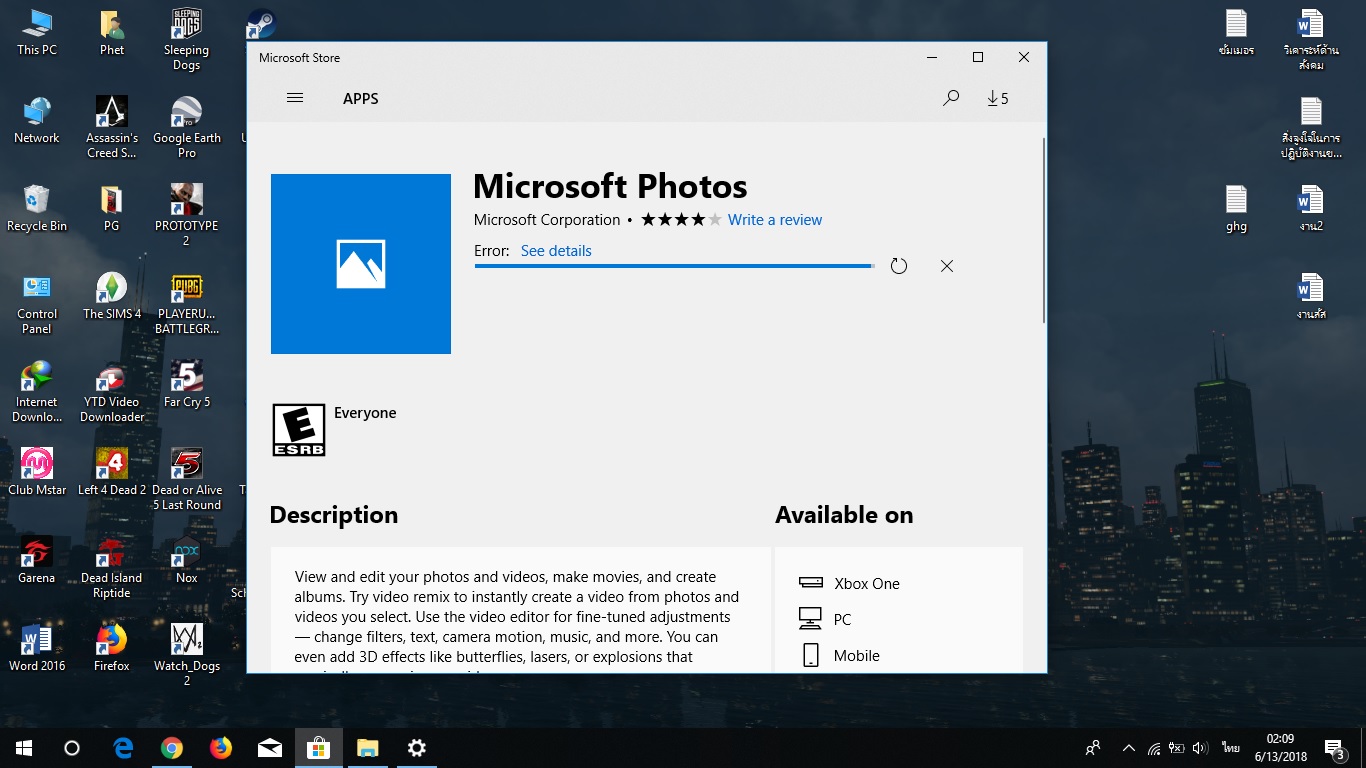Open the Windows Start menu
This screenshot has width=1366, height=768.
[24, 748]
